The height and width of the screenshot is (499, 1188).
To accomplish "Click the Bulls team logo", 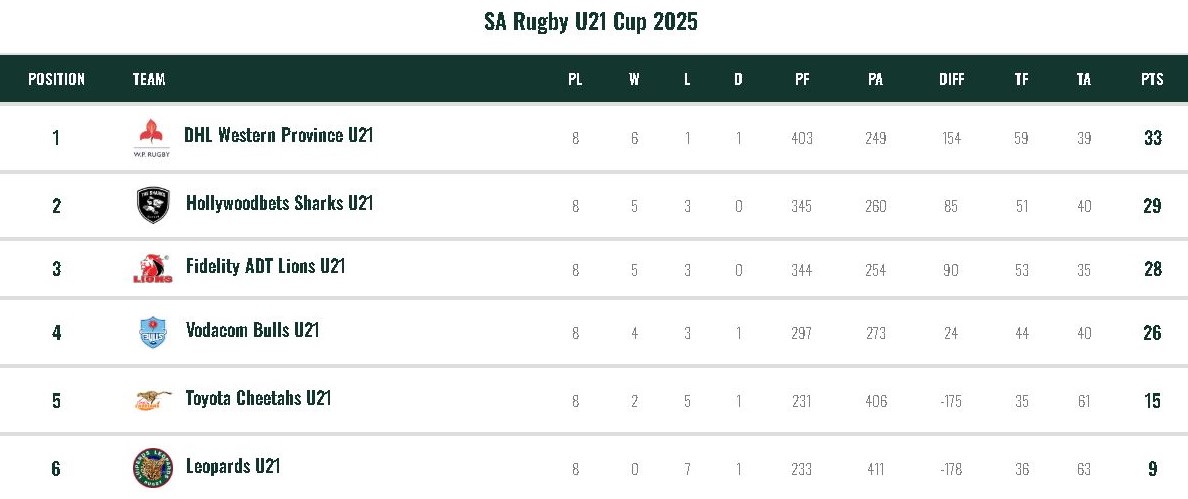I will [x=152, y=331].
